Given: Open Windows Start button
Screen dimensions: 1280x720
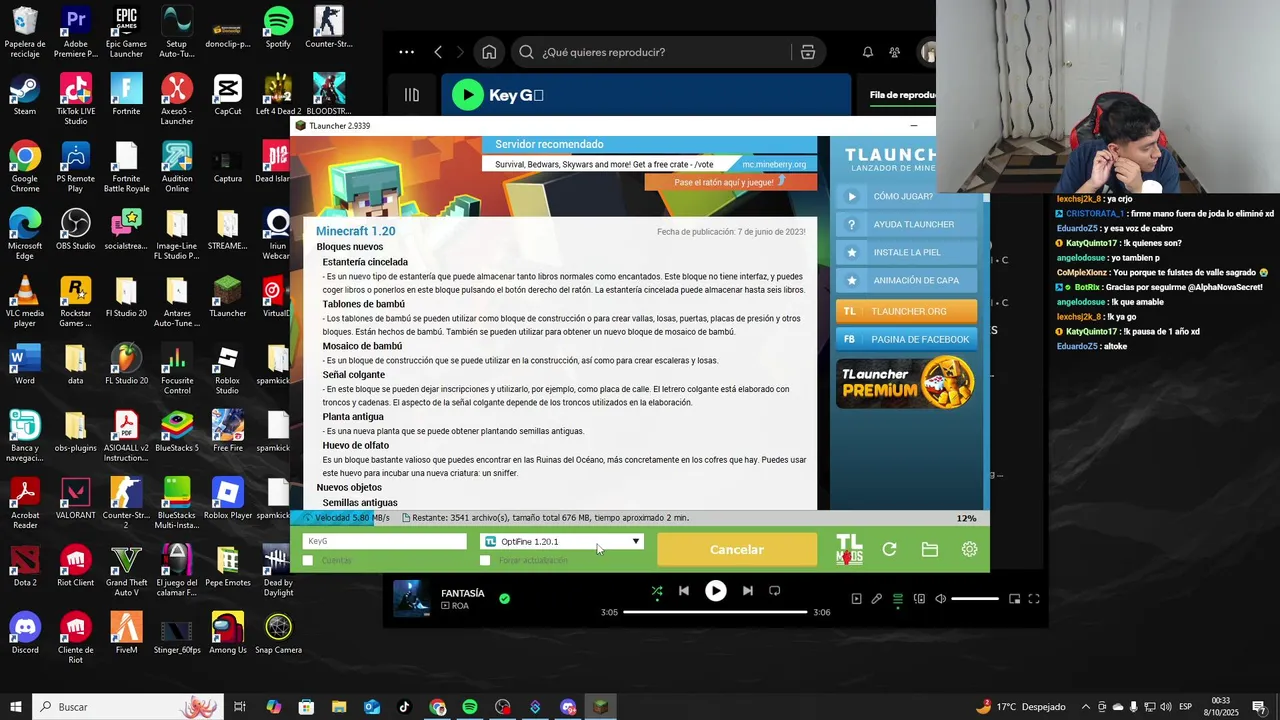Looking at the screenshot, I should coord(16,707).
